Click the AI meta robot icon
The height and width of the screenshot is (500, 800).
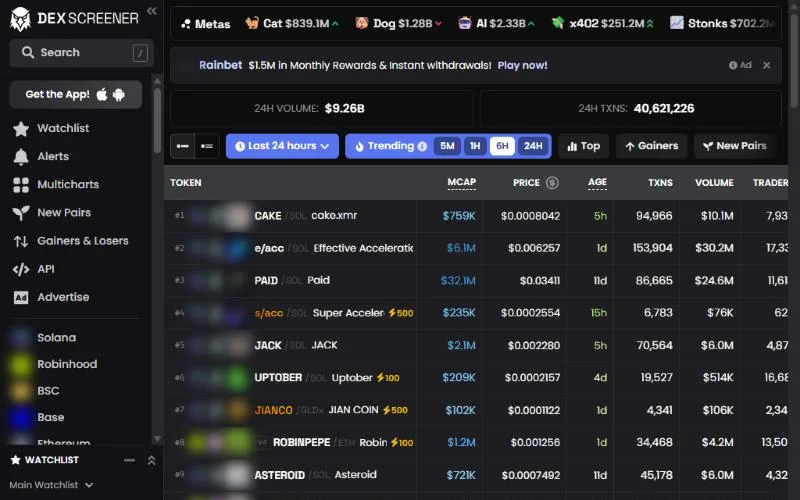click(465, 23)
